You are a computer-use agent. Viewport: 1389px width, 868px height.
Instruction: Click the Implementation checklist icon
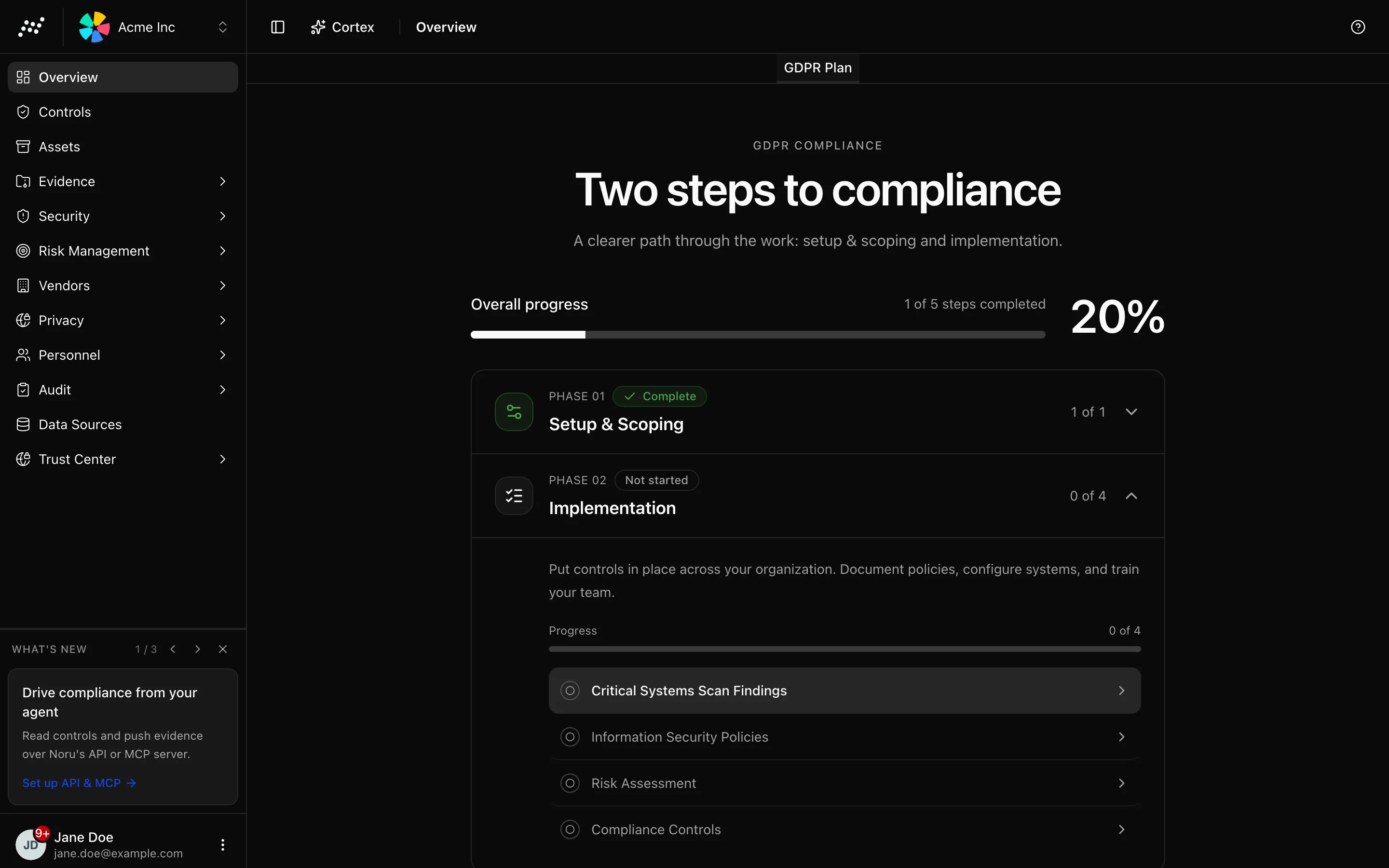click(514, 495)
